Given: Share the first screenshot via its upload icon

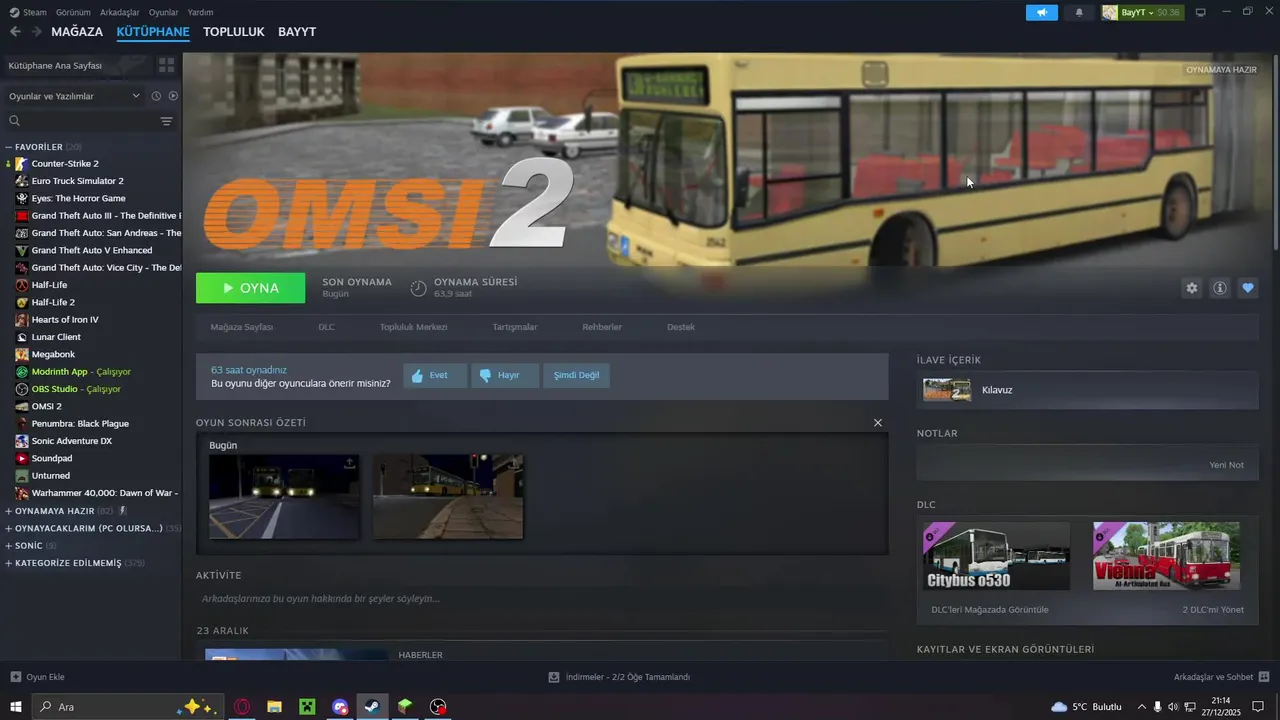Looking at the screenshot, I should (x=349, y=464).
